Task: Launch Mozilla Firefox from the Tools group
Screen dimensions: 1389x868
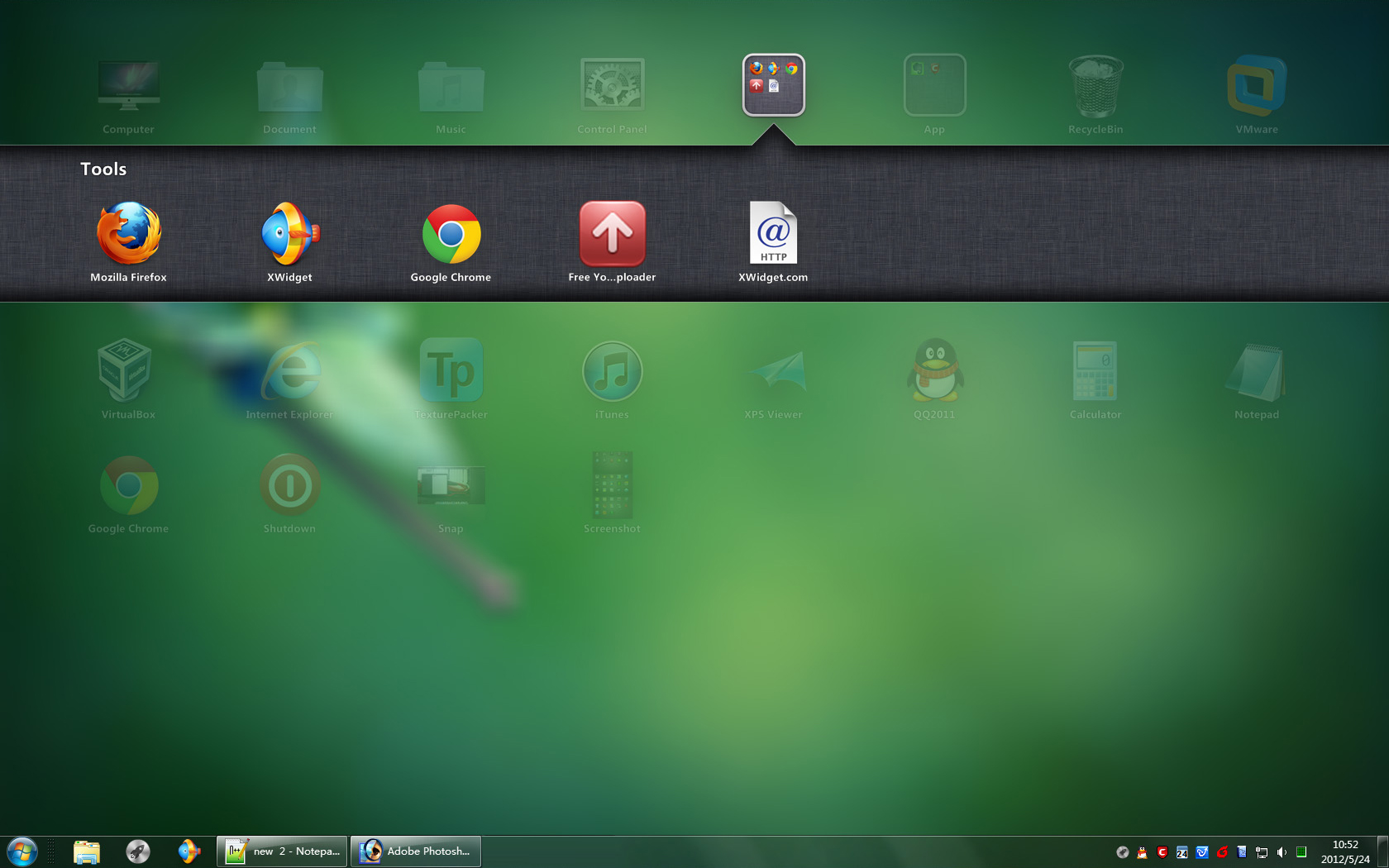Action: pos(128,234)
